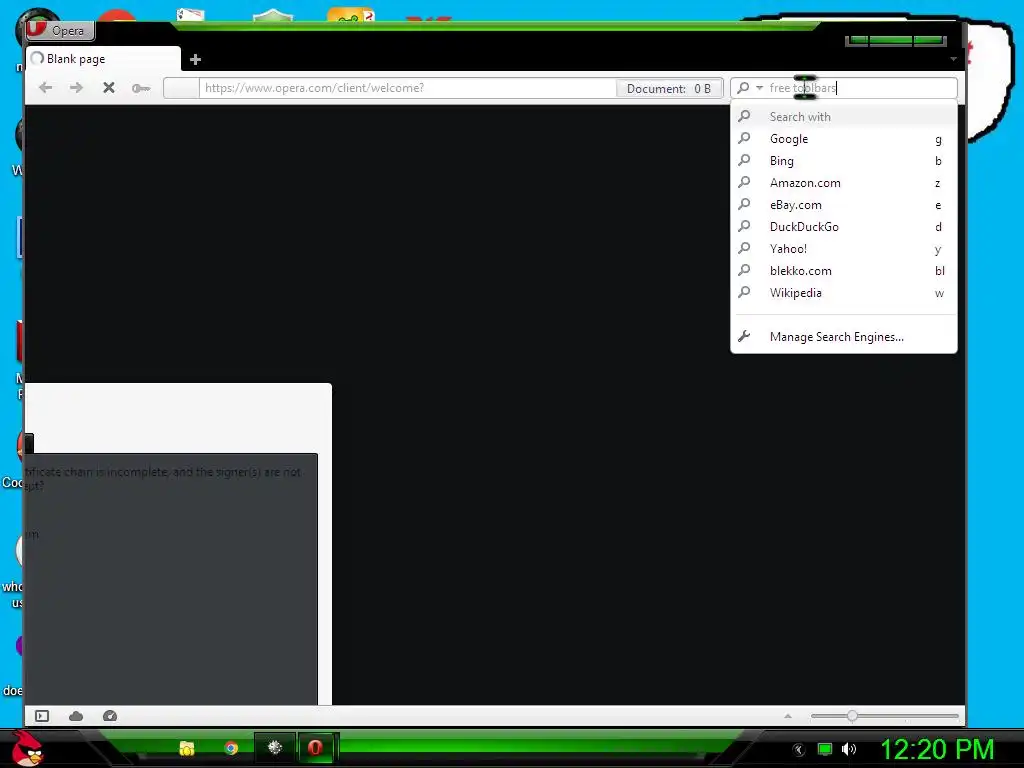This screenshot has height=768, width=1024.
Task: Toggle the panel button in status bar
Action: (x=42, y=716)
